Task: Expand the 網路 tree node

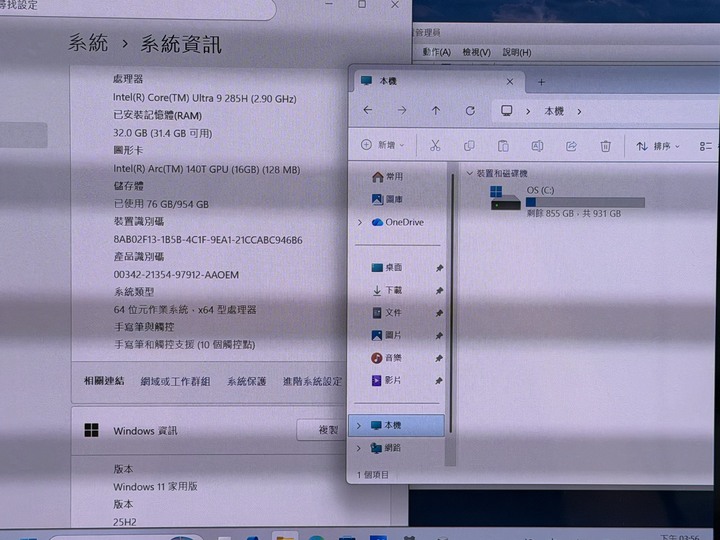Action: (359, 448)
